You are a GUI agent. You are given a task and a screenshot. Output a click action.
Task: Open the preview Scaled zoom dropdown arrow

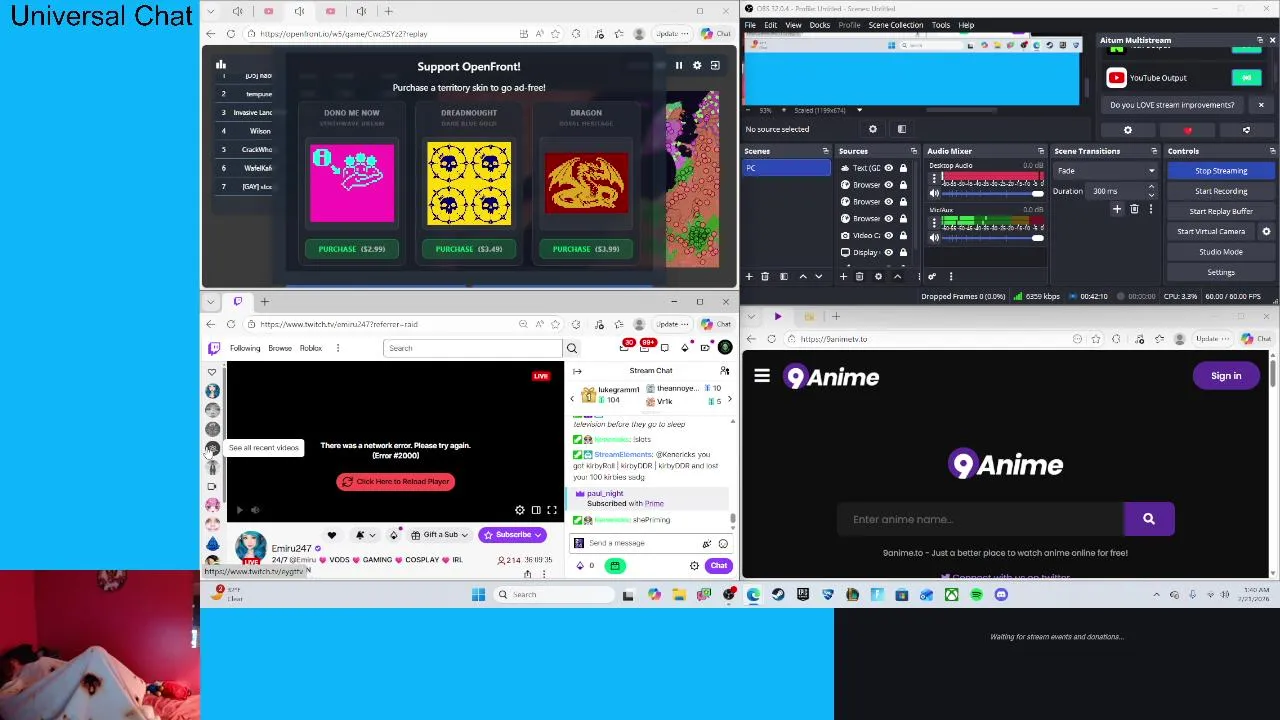859,110
